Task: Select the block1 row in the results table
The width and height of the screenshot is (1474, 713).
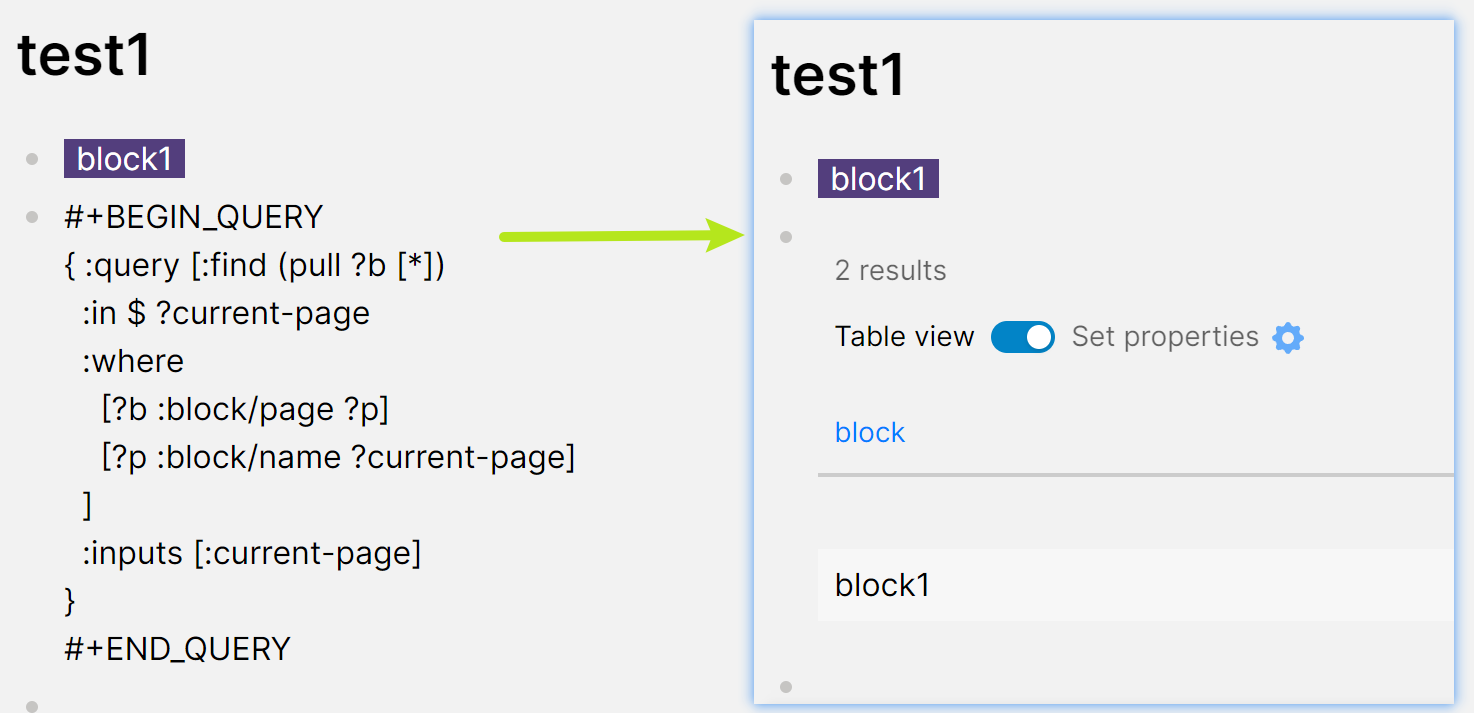Action: point(882,585)
